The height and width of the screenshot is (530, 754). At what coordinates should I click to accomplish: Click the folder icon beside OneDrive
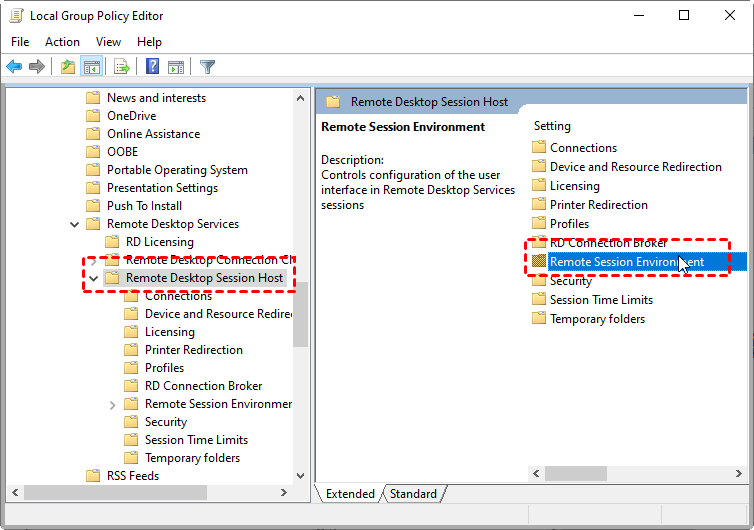pos(93,116)
